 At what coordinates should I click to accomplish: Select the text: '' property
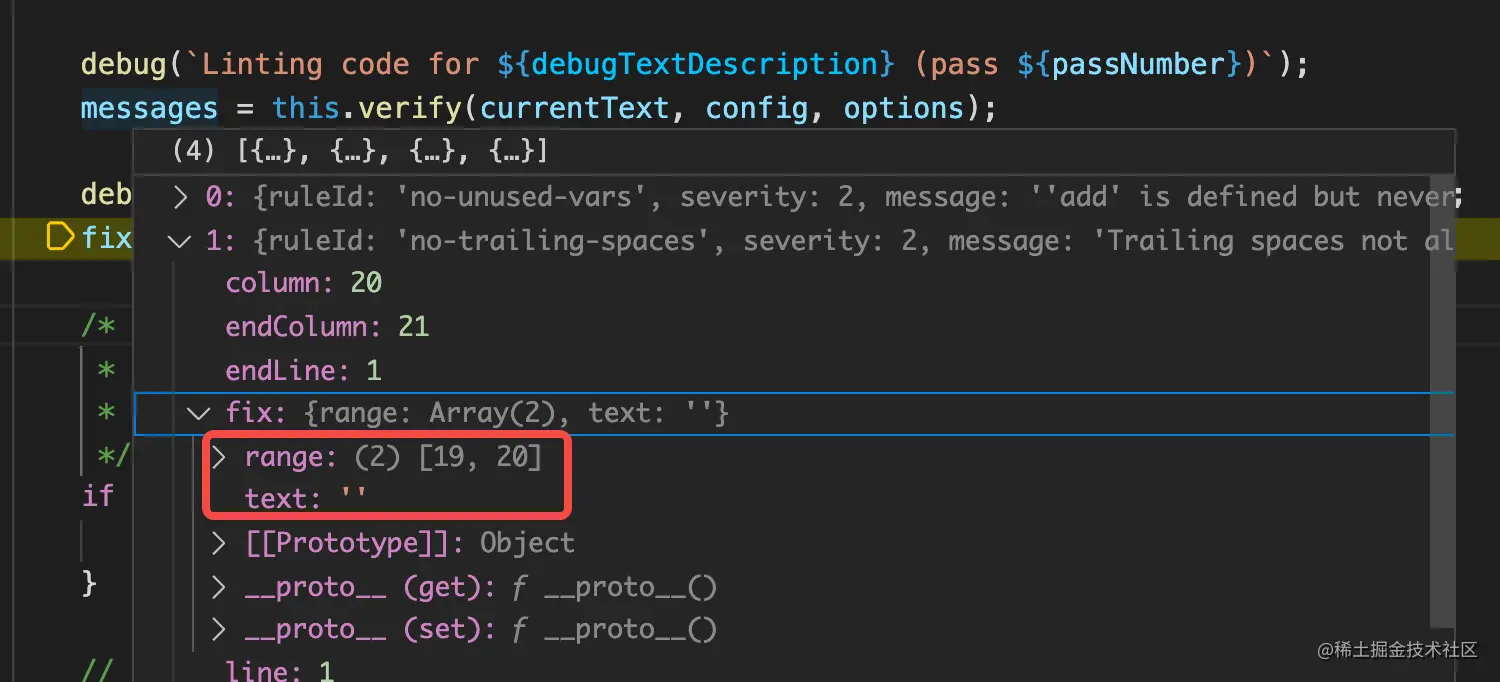pyautogui.click(x=306, y=498)
